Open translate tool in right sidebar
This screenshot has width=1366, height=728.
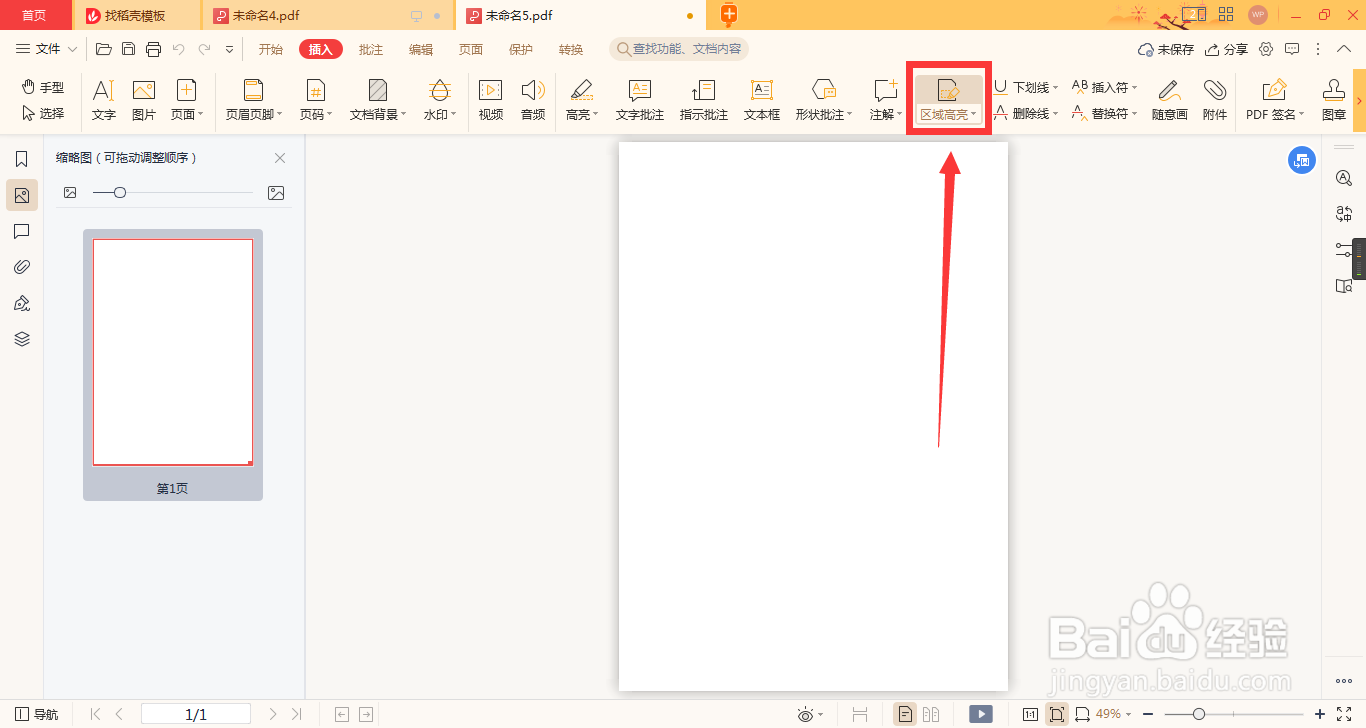pyautogui.click(x=1344, y=213)
